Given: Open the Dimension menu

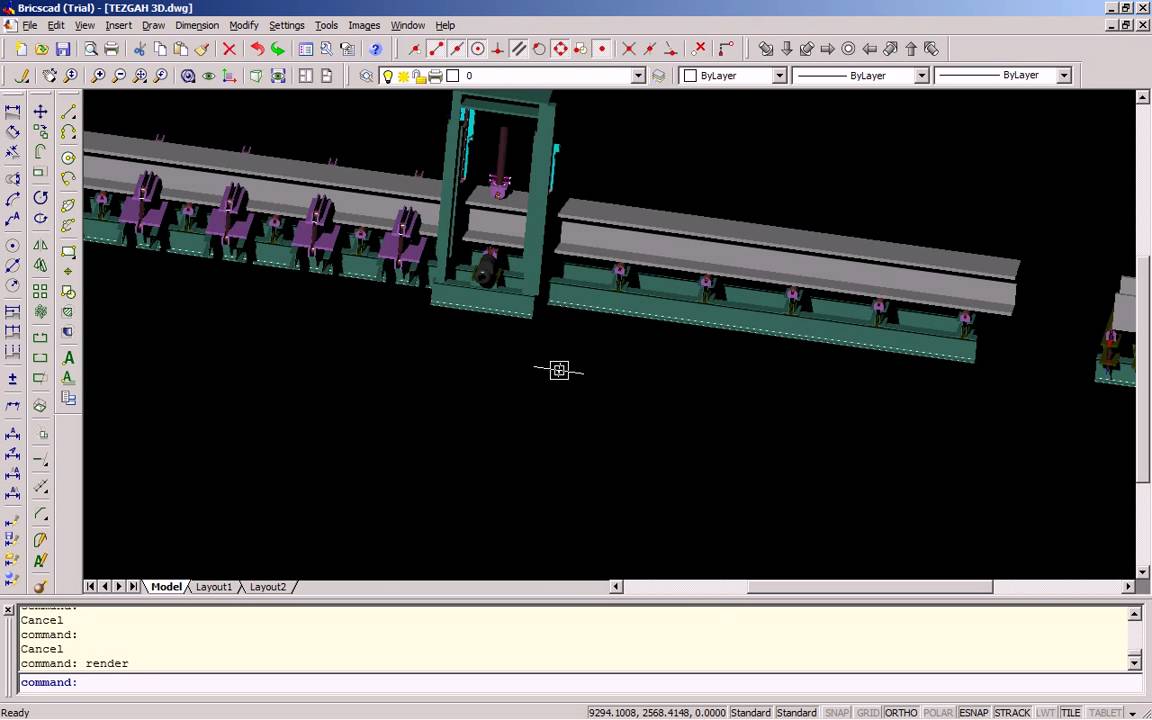Looking at the screenshot, I should coord(197,25).
